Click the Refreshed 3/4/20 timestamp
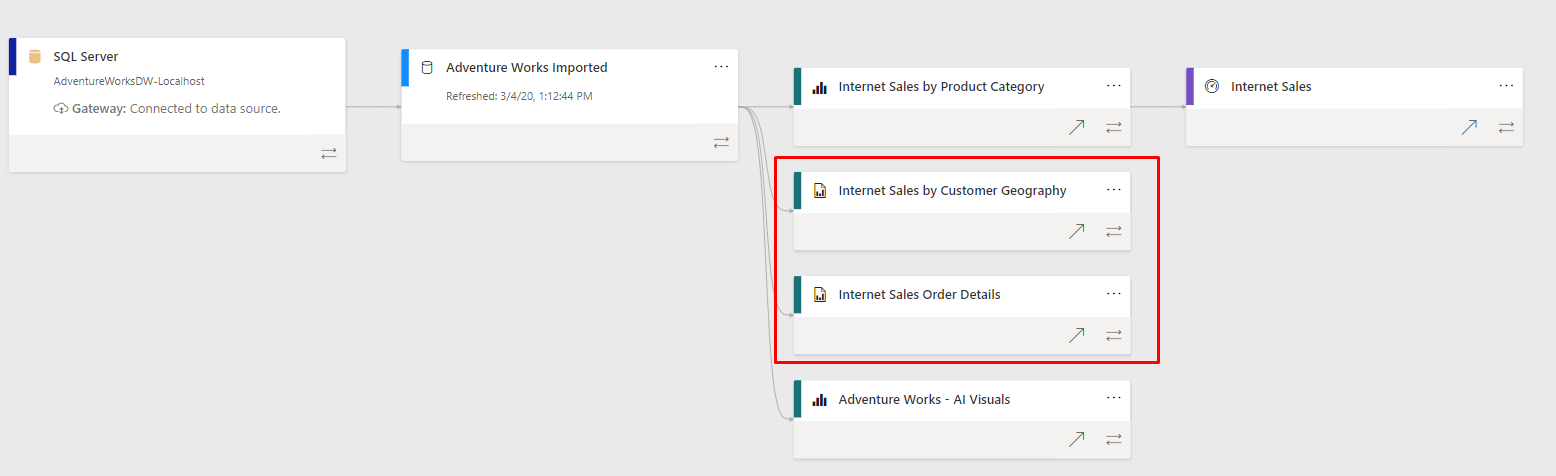This screenshot has height=476, width=1556. 519,96
